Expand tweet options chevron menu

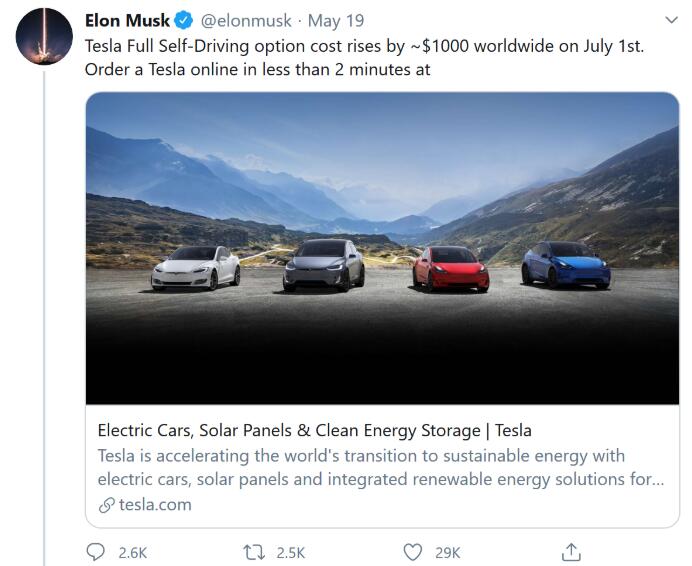point(671,20)
